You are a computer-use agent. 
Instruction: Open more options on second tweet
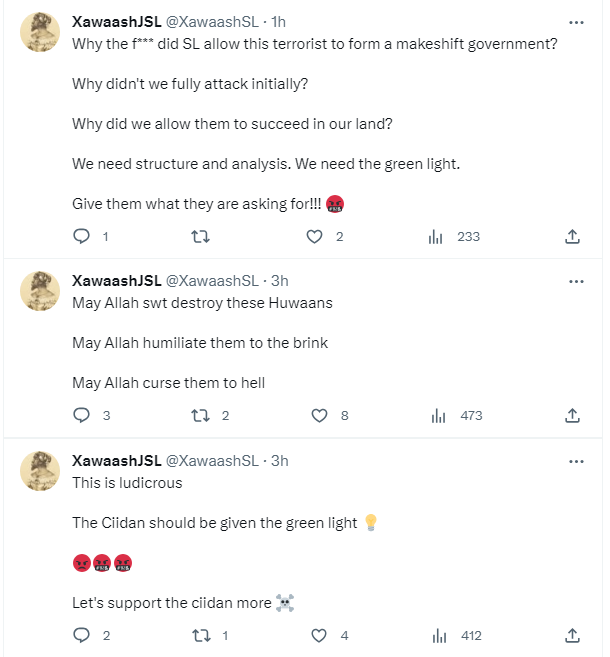(x=576, y=282)
